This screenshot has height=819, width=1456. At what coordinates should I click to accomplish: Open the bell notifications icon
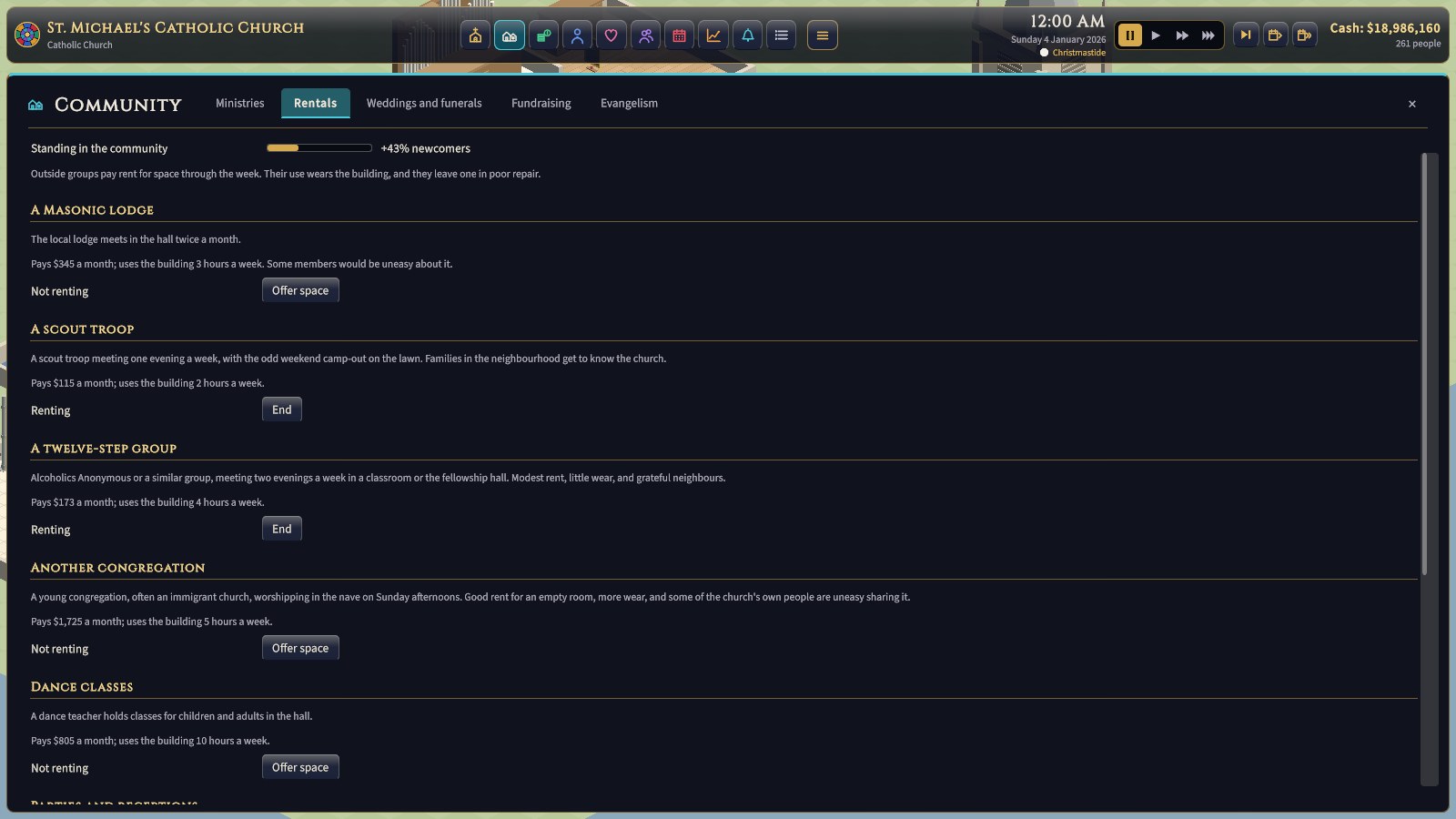747,35
